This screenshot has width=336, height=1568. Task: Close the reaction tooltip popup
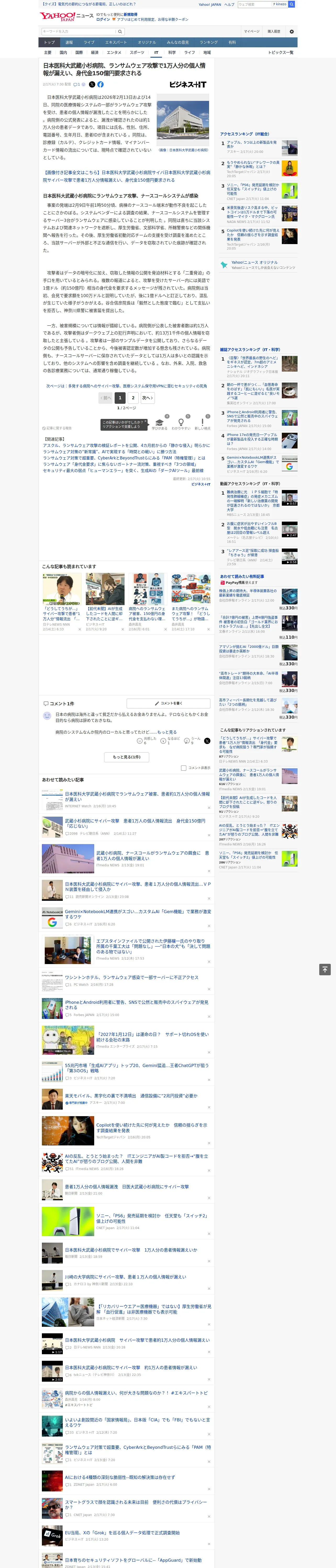145,422
